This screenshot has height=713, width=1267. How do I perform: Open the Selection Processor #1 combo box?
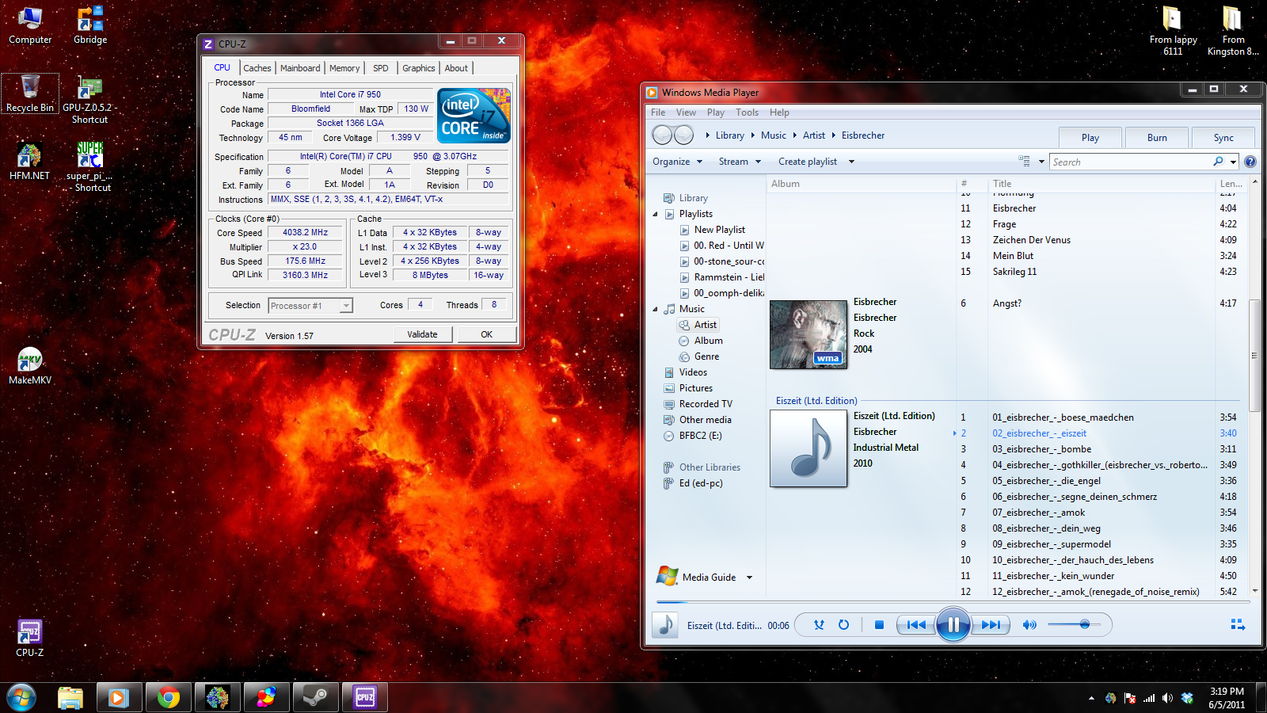[310, 306]
